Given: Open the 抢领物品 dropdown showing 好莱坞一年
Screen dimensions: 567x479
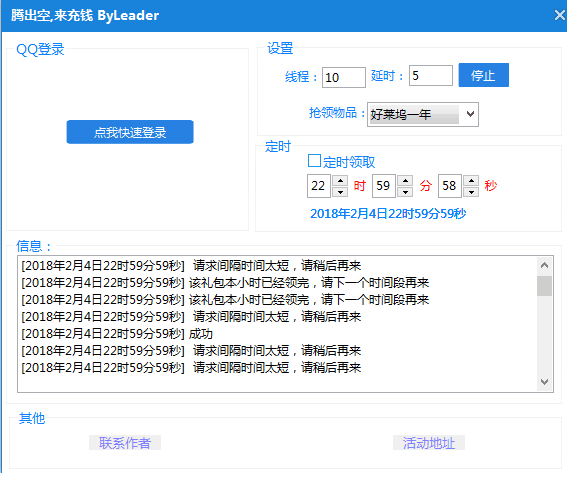Looking at the screenshot, I should point(423,115).
